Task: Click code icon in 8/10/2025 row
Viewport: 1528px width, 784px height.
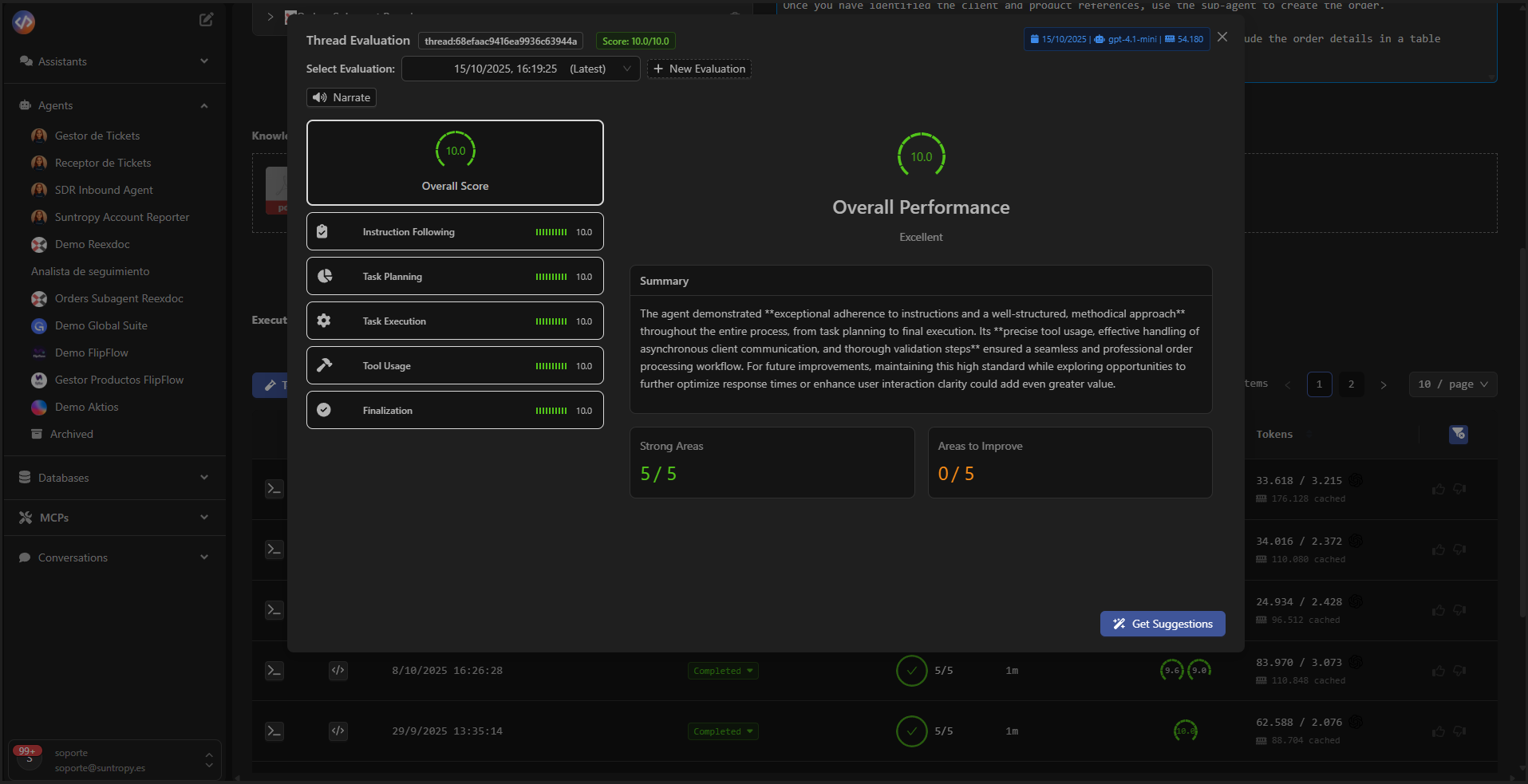Action: click(x=338, y=671)
